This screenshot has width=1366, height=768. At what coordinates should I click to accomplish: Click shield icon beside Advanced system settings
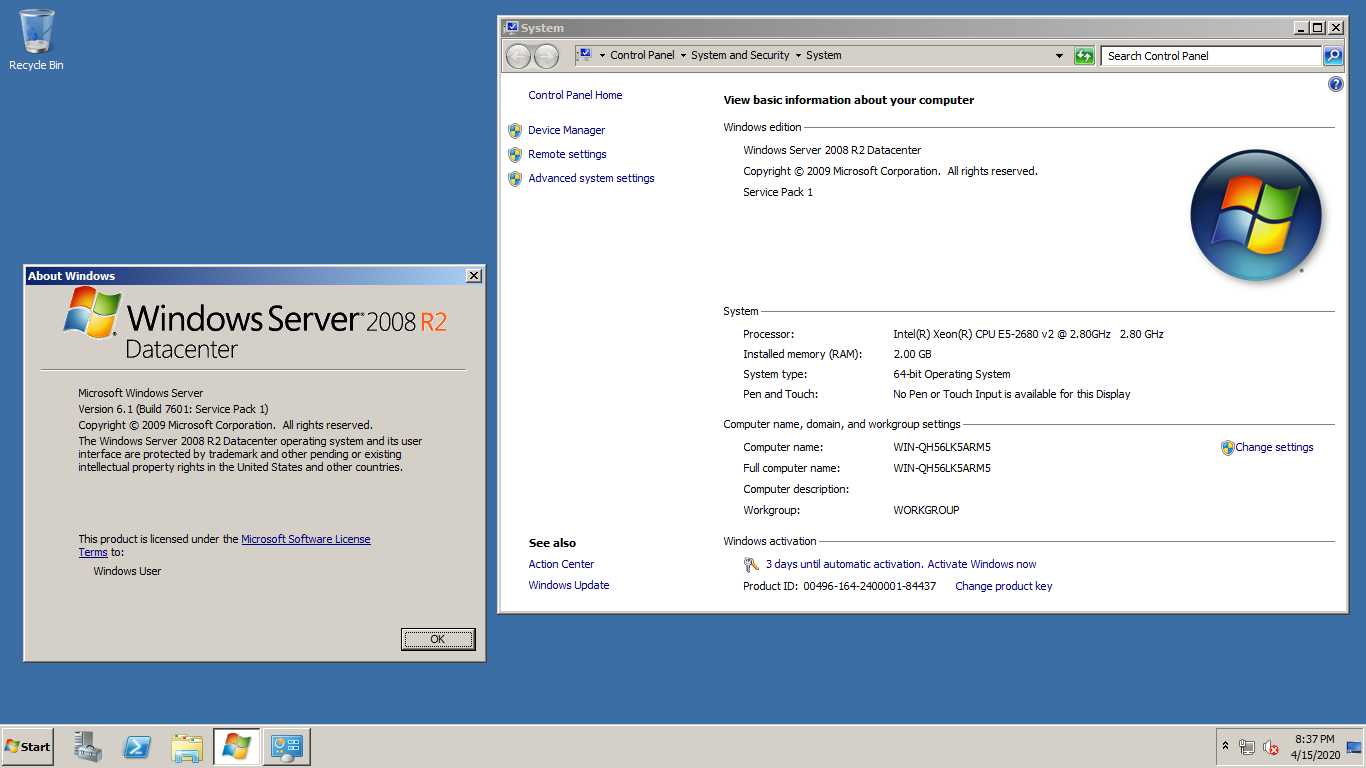tap(515, 178)
